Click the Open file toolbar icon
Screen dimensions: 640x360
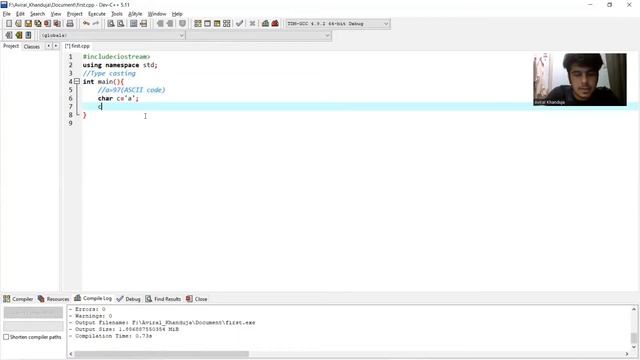click(x=18, y=24)
